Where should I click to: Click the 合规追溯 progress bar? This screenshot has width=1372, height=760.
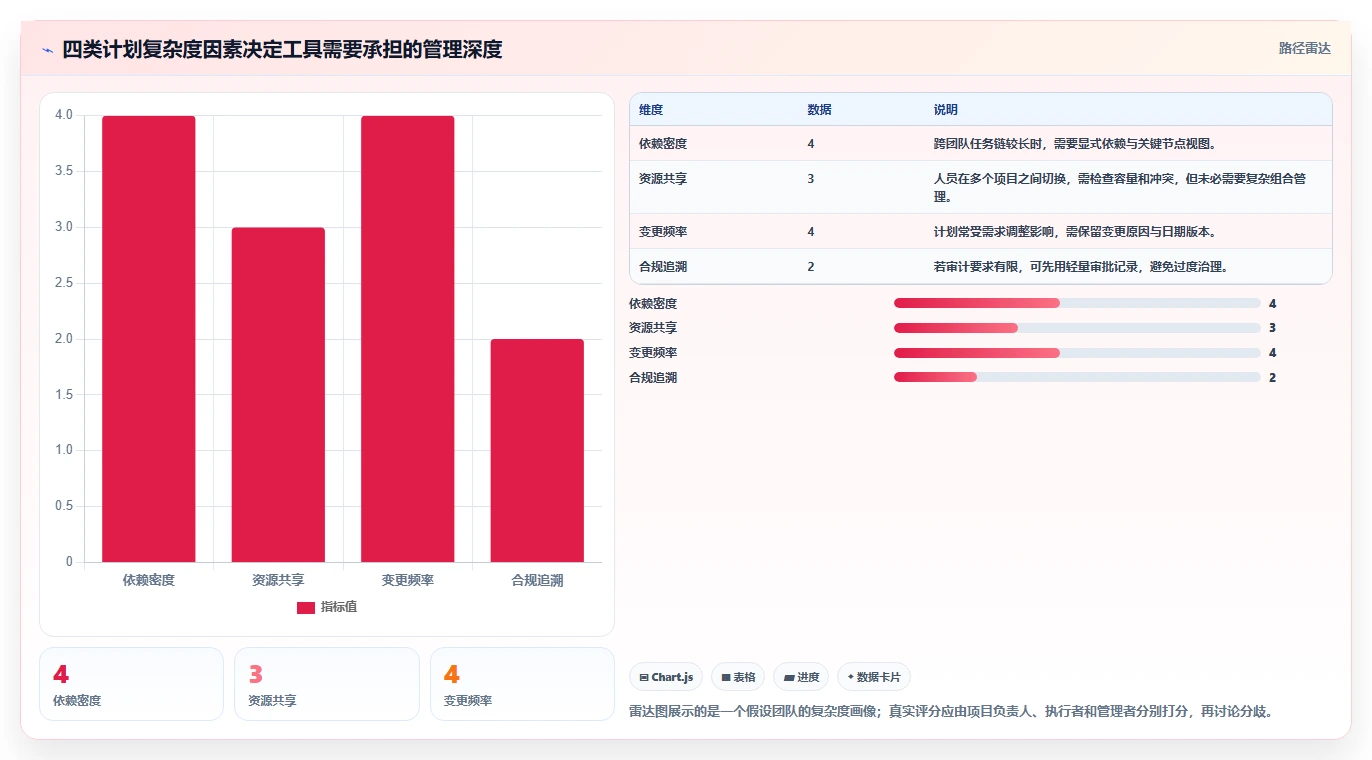coord(1077,377)
